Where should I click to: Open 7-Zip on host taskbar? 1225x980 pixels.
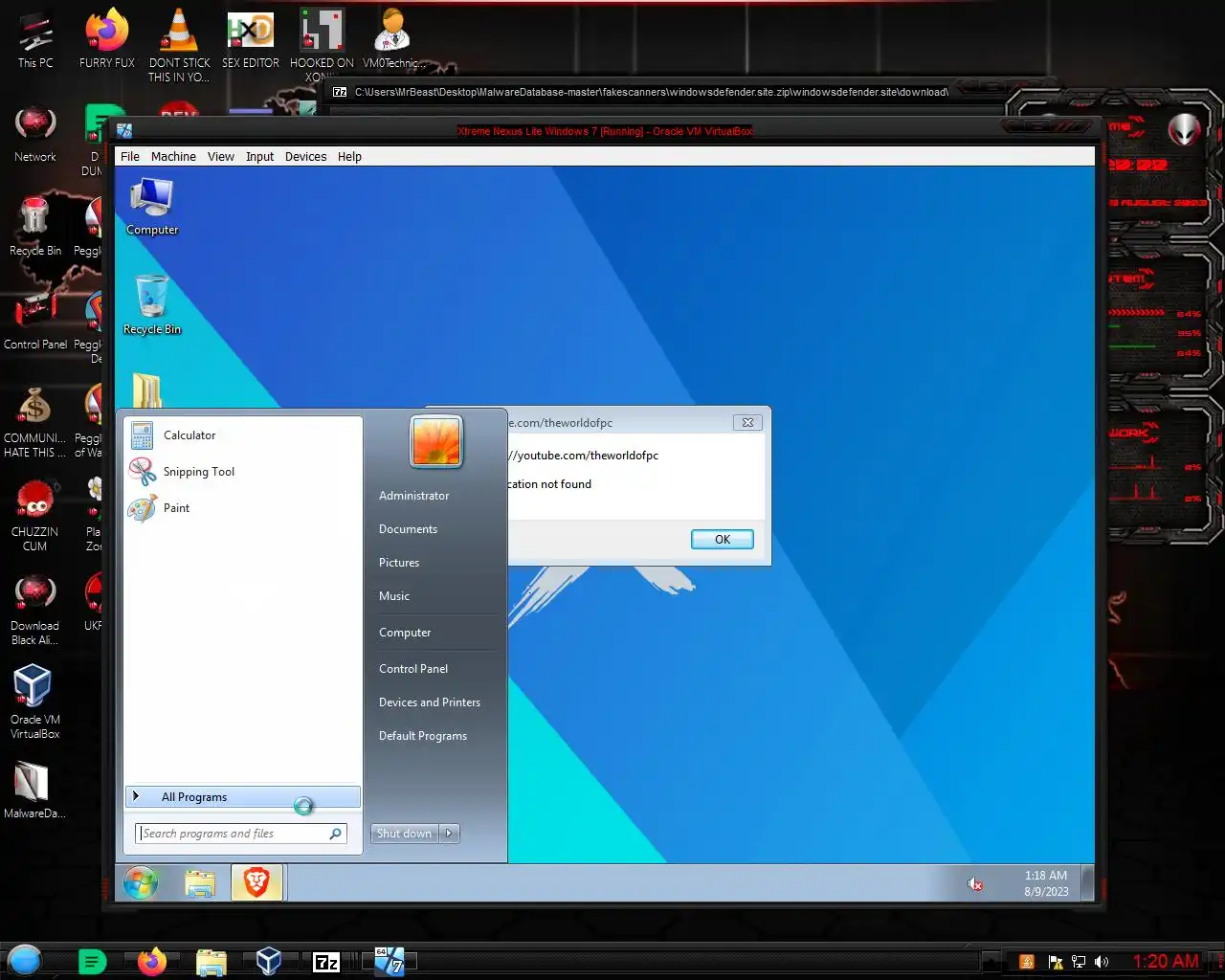(326, 962)
